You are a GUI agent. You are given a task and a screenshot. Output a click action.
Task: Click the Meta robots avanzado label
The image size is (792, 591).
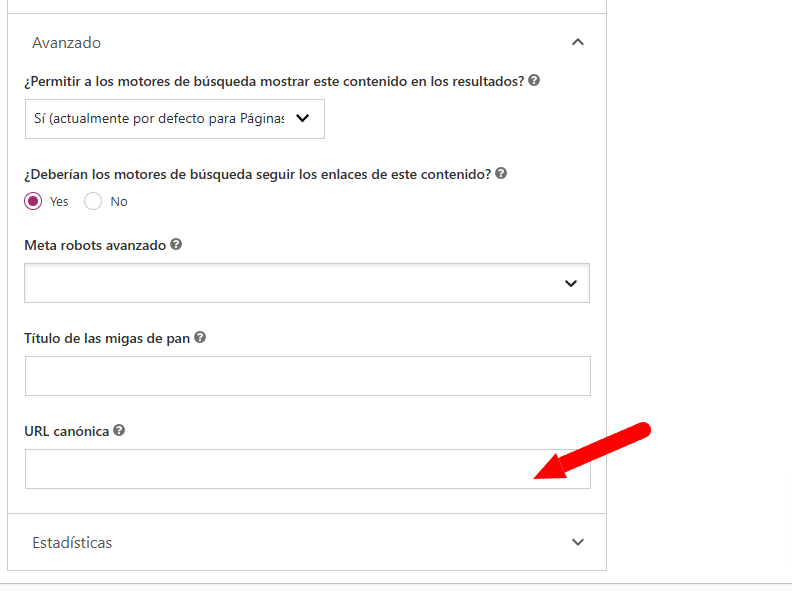[x=95, y=245]
